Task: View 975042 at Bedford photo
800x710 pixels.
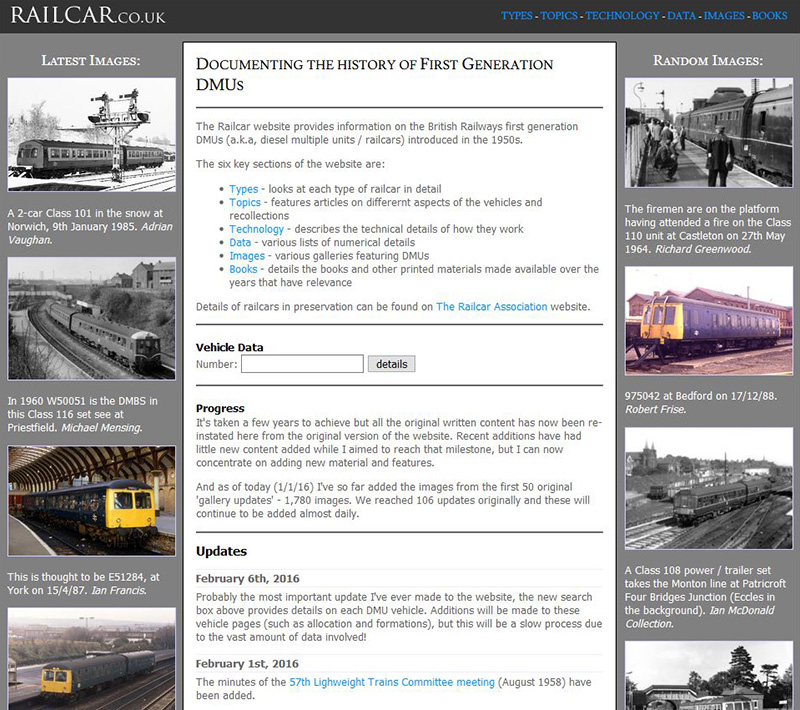Action: coord(709,321)
